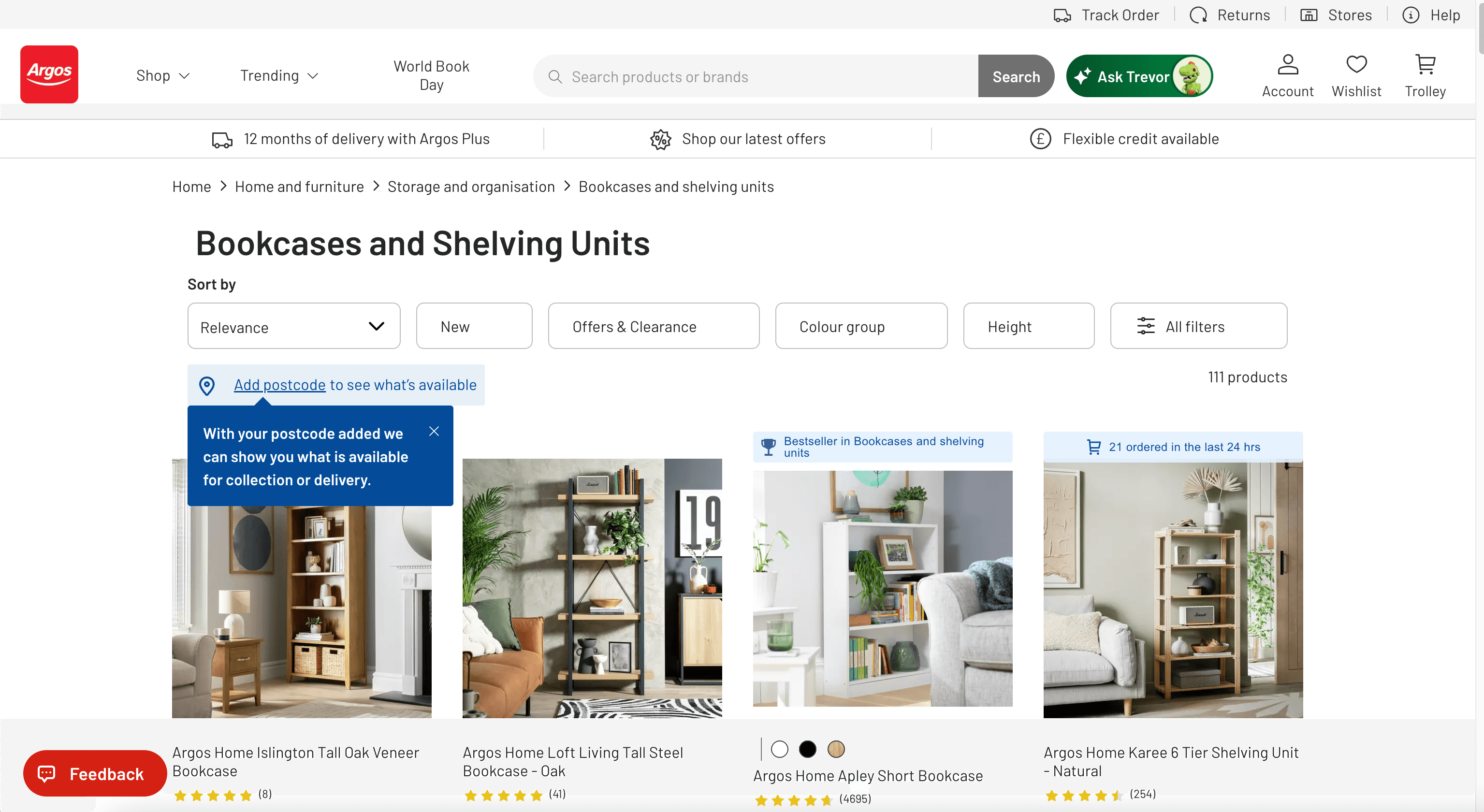The image size is (1484, 812).
Task: Click the Argos logo
Action: 49,74
